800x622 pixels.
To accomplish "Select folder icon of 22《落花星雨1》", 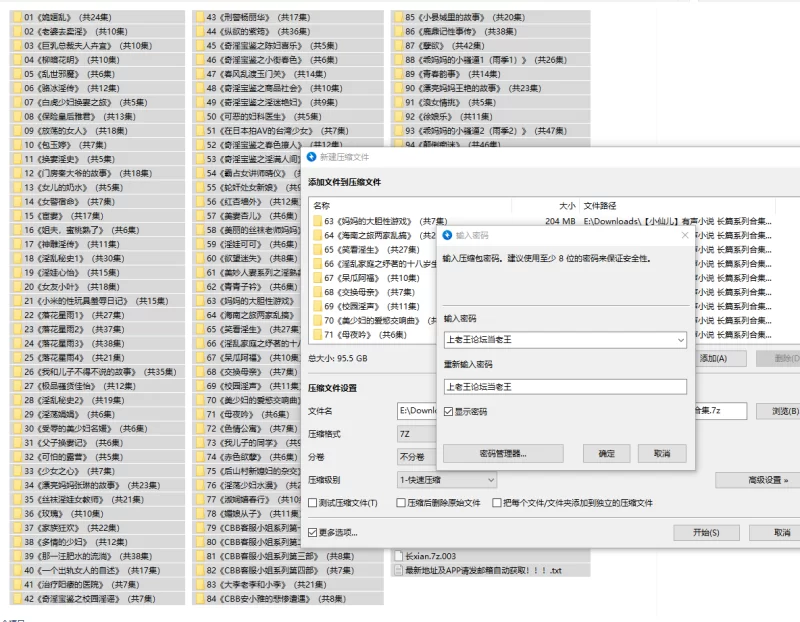I will coord(17,315).
